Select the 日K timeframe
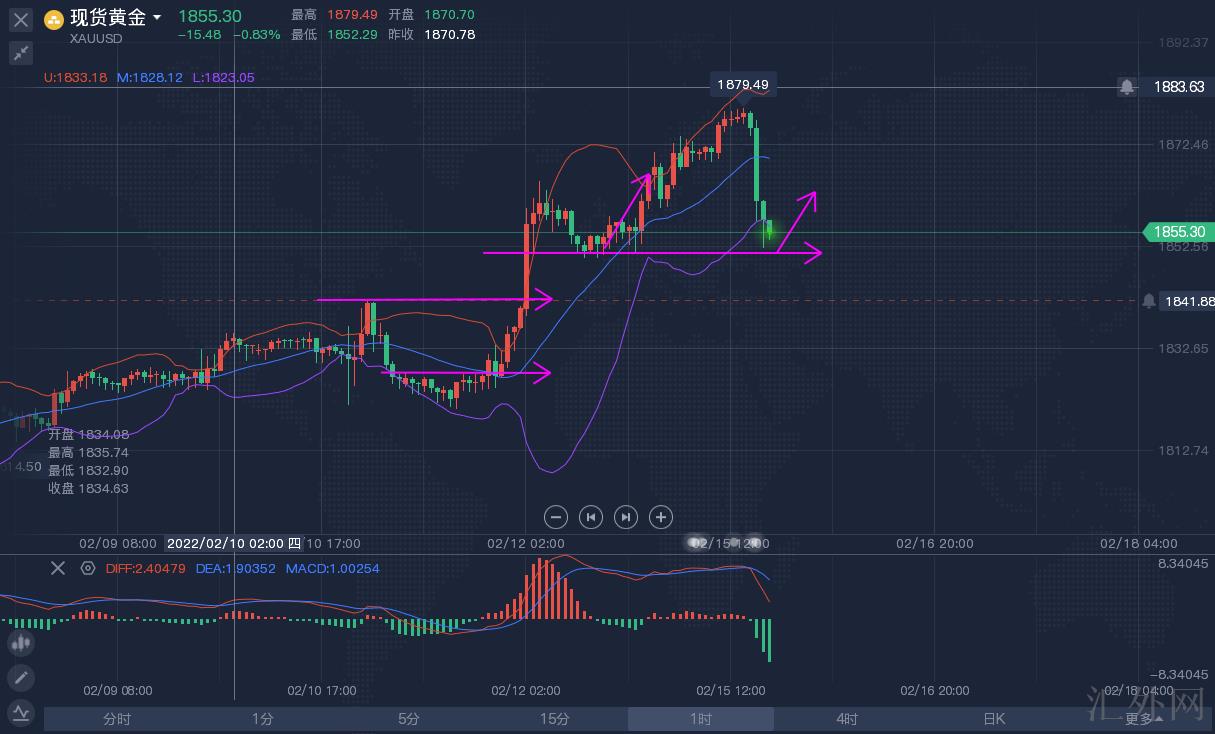Viewport: 1215px width, 734px height. (x=993, y=719)
